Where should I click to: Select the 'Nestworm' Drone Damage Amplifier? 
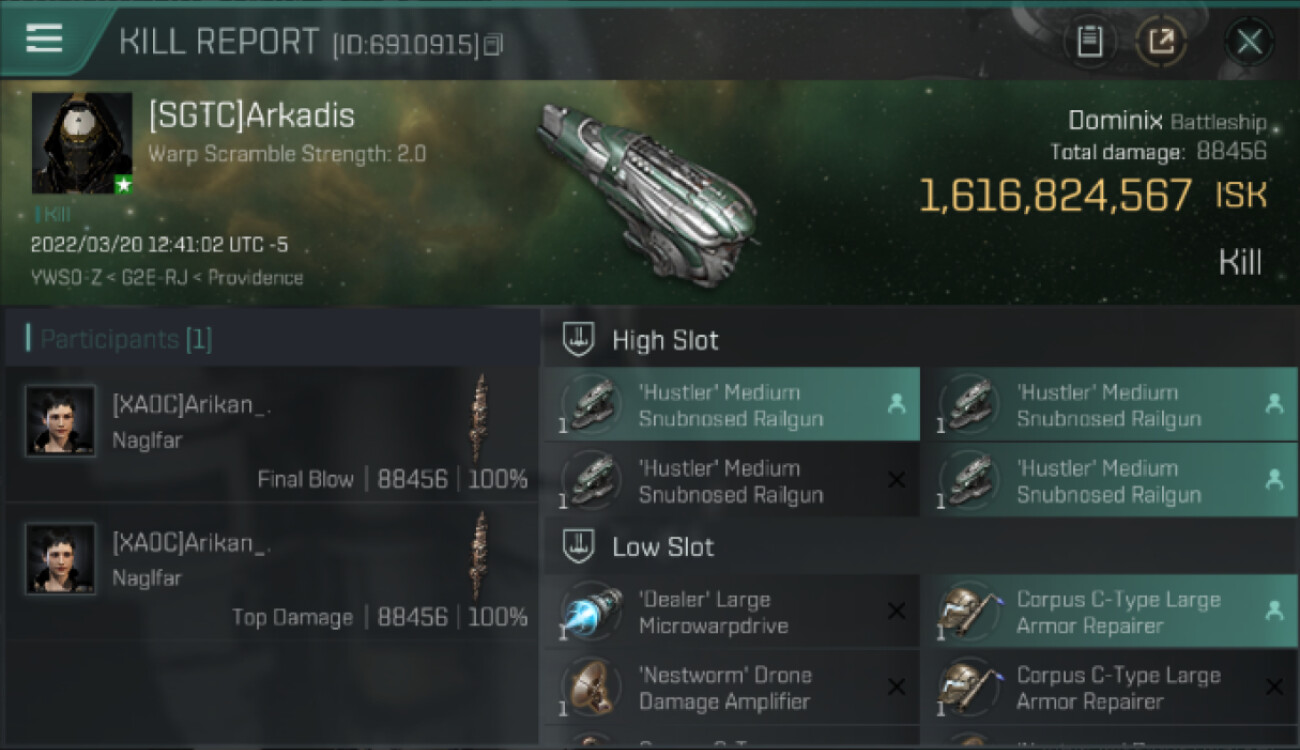(x=732, y=688)
